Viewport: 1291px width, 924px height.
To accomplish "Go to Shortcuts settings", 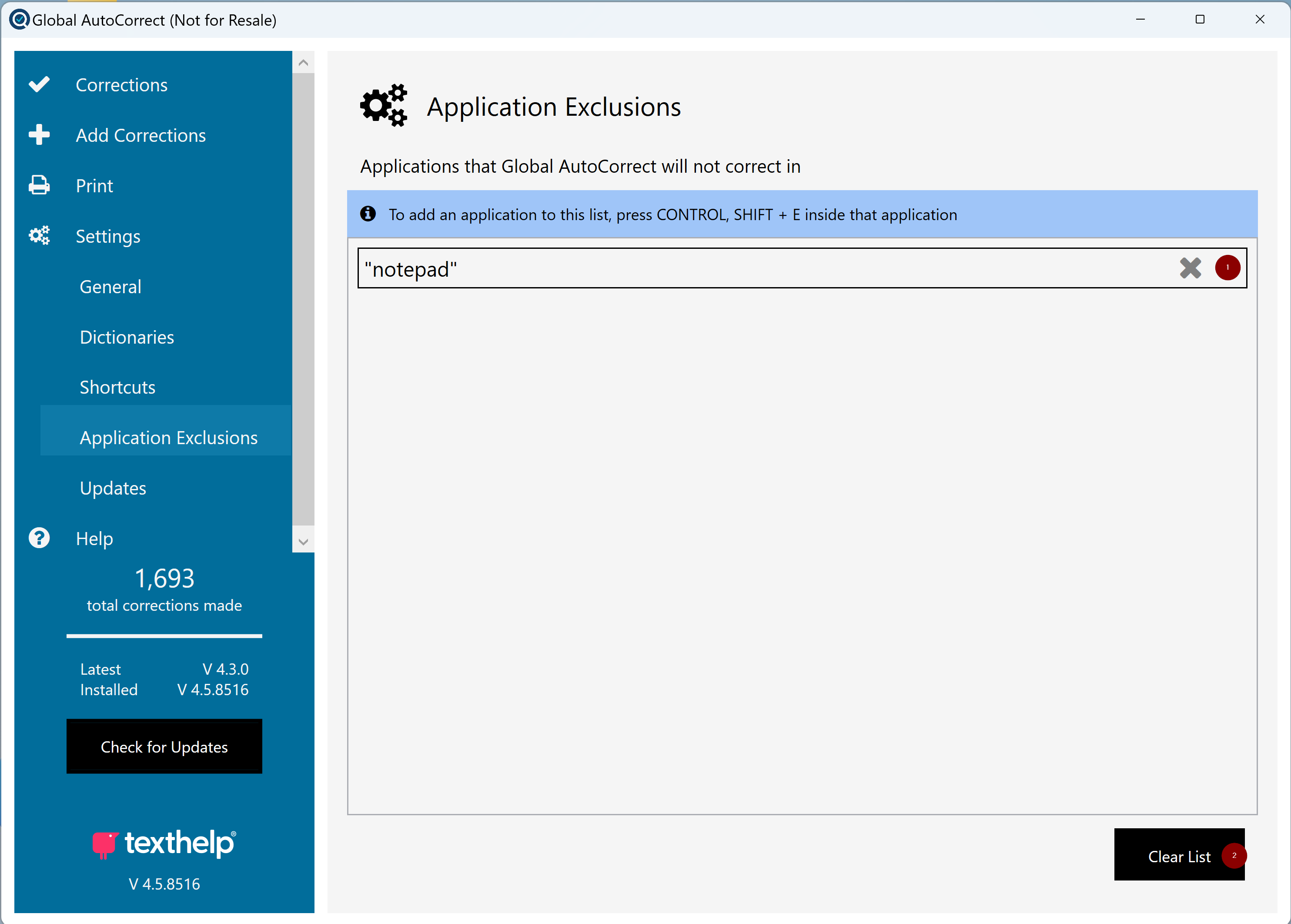I will 117,388.
